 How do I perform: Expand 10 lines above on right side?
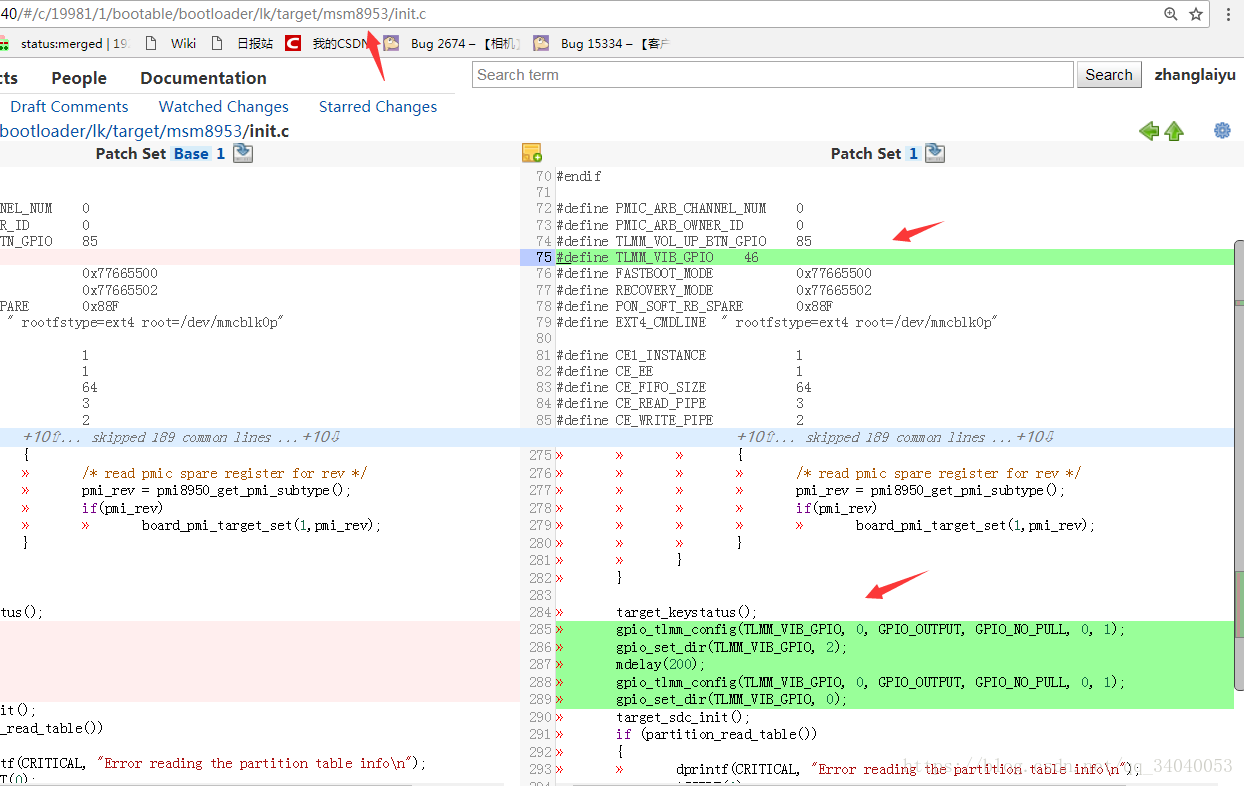[x=758, y=437]
